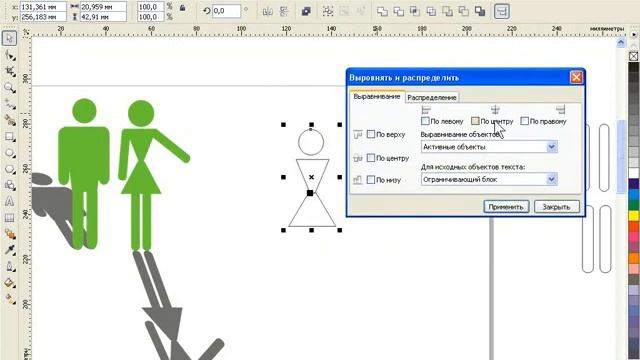Click the Back minus front icon
640x360 pixels.
tap(464, 11)
